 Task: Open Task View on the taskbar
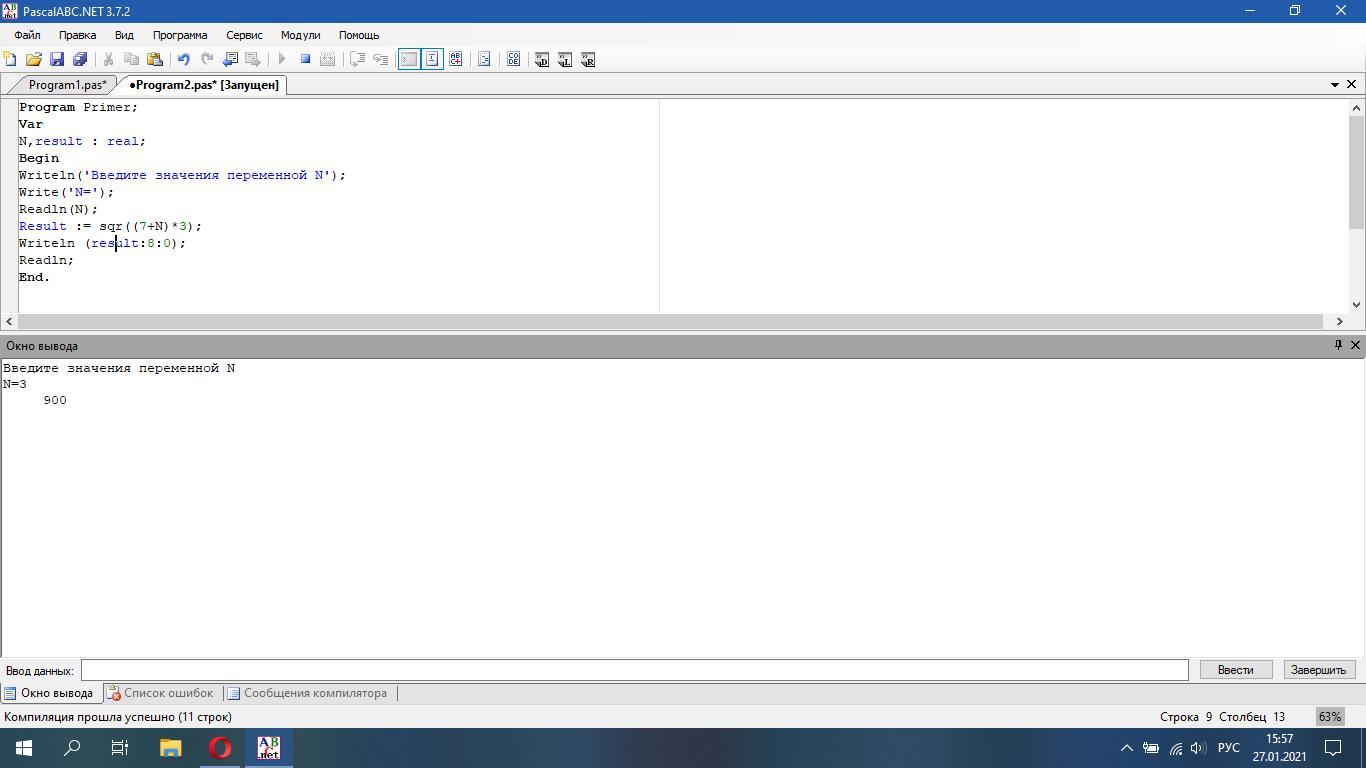point(120,748)
